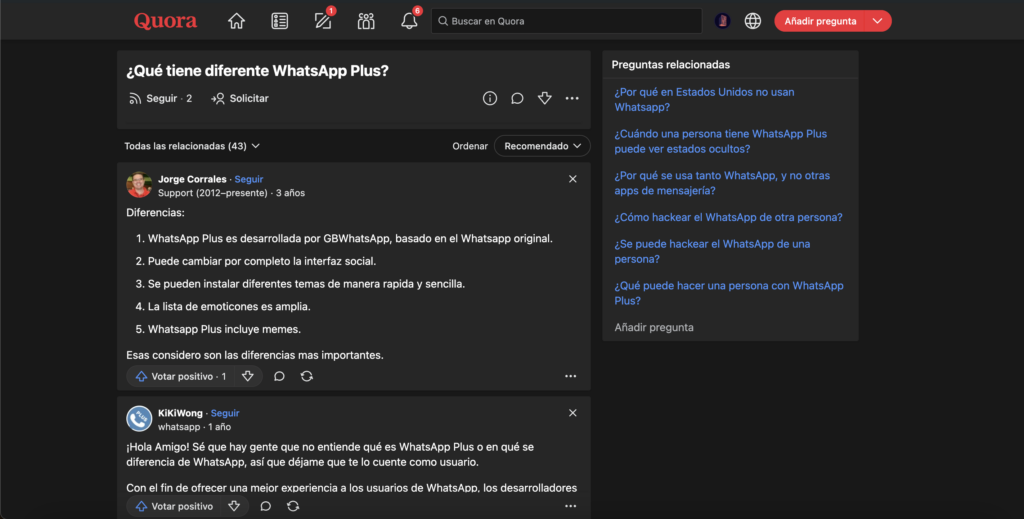Click list item about GBWhatsApp development

350,238
